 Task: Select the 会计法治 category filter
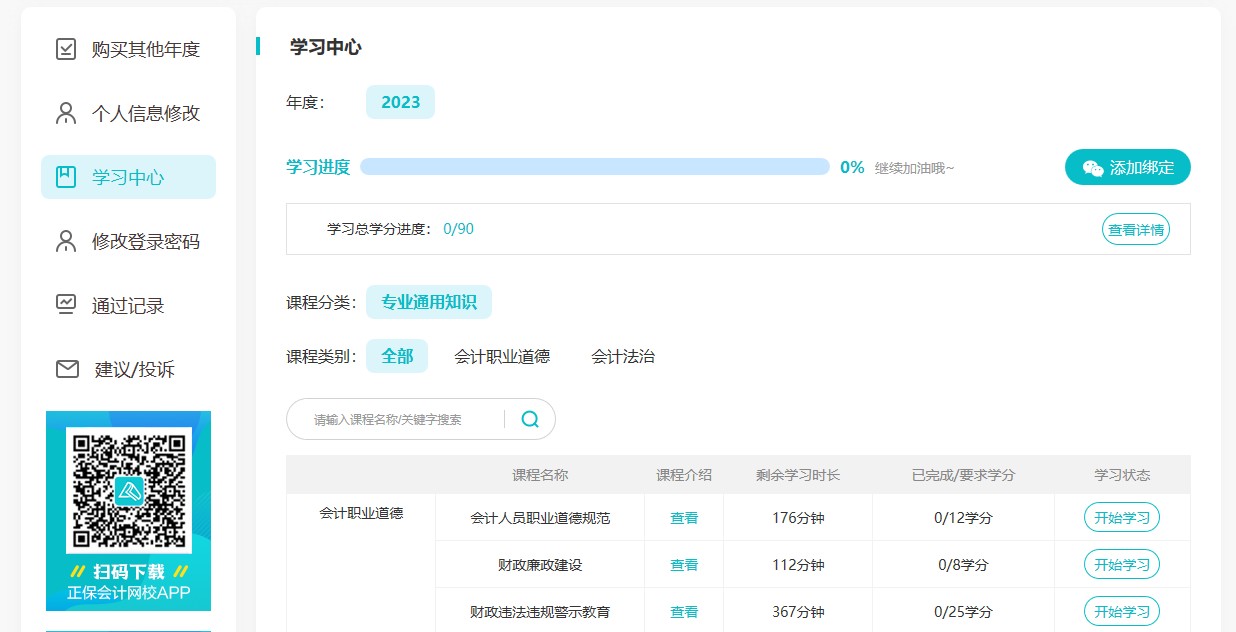point(624,355)
